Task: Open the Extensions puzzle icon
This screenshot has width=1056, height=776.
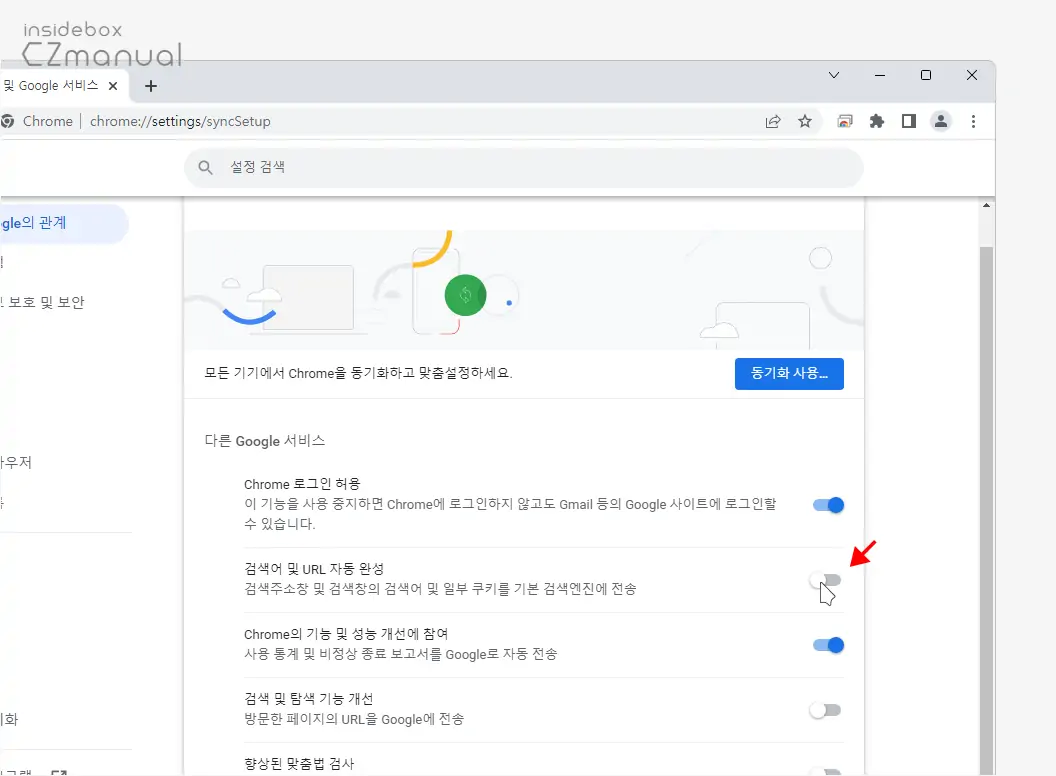Action: click(x=877, y=121)
